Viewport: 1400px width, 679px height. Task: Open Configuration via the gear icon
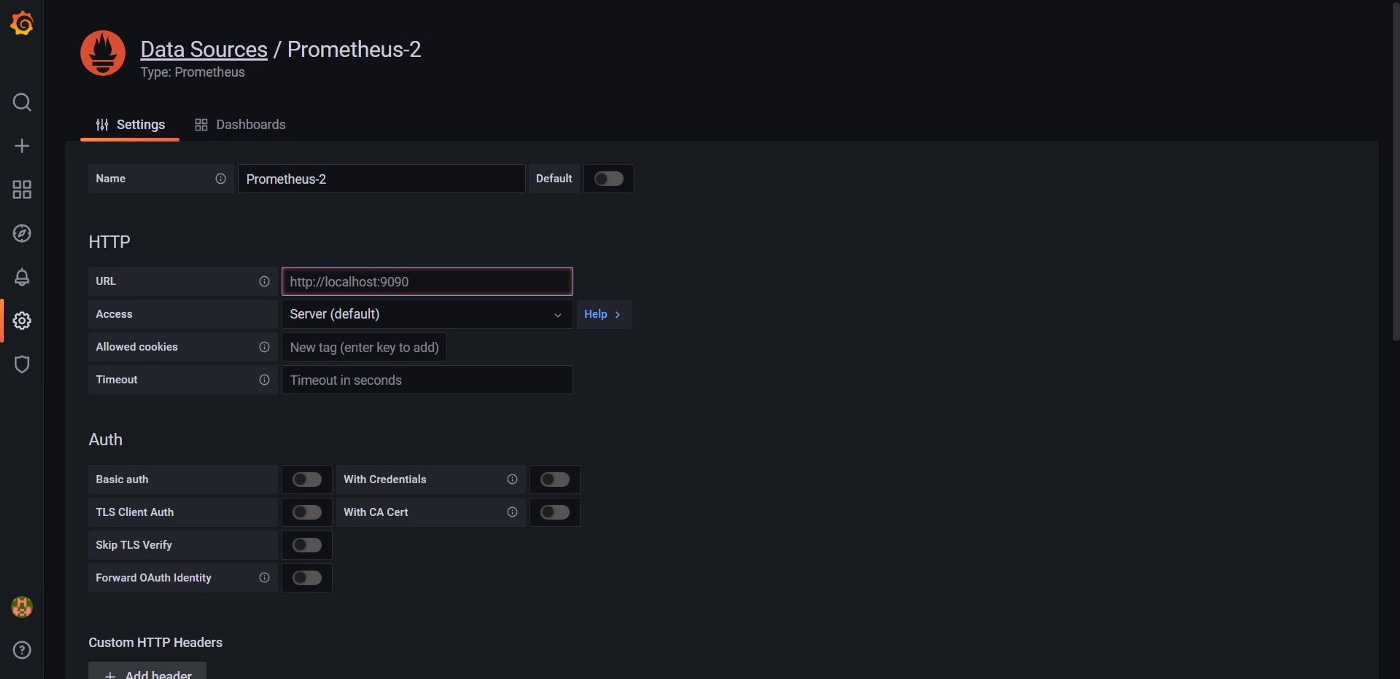[x=22, y=320]
